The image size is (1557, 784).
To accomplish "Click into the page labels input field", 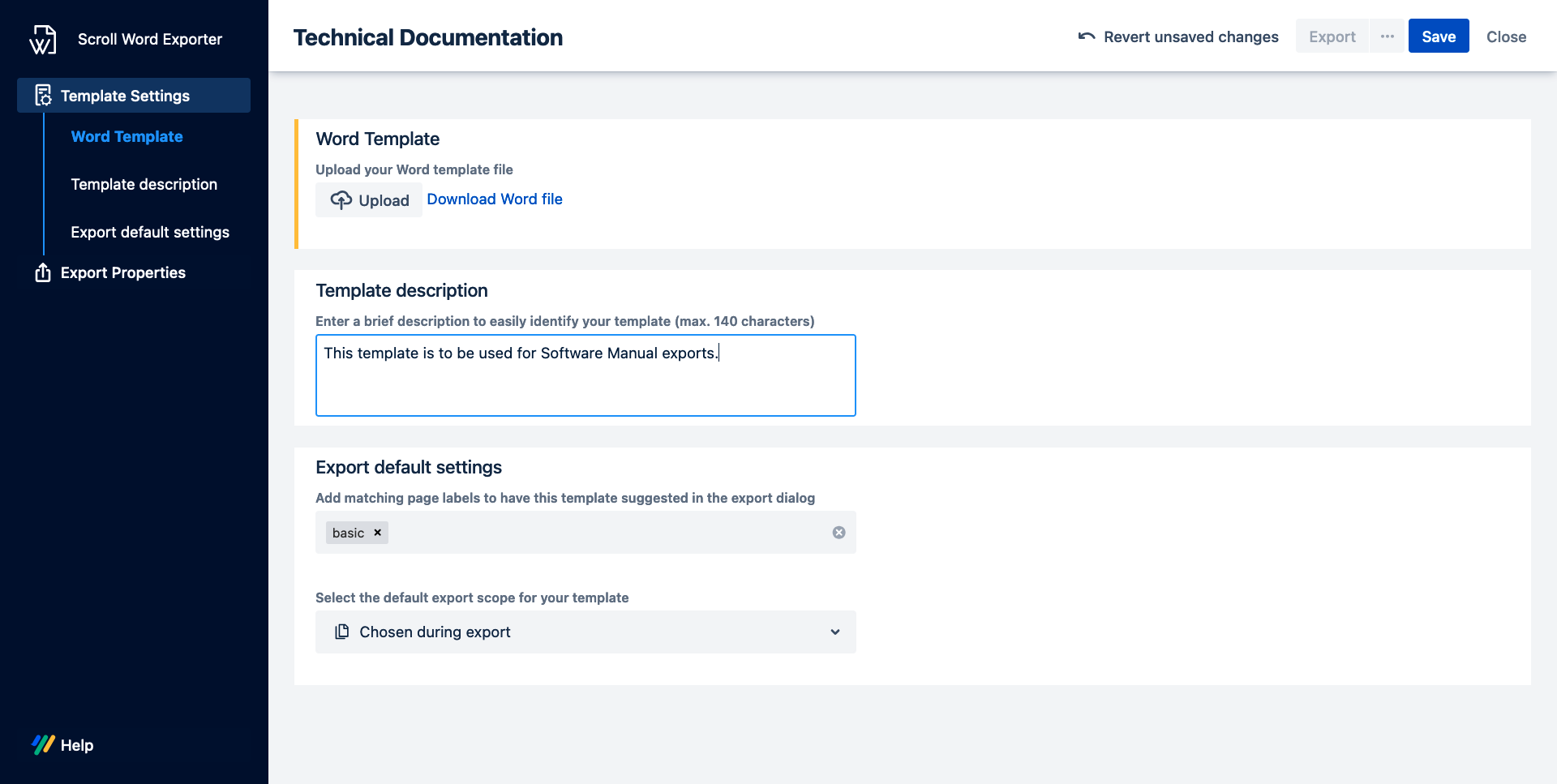I will (608, 533).
